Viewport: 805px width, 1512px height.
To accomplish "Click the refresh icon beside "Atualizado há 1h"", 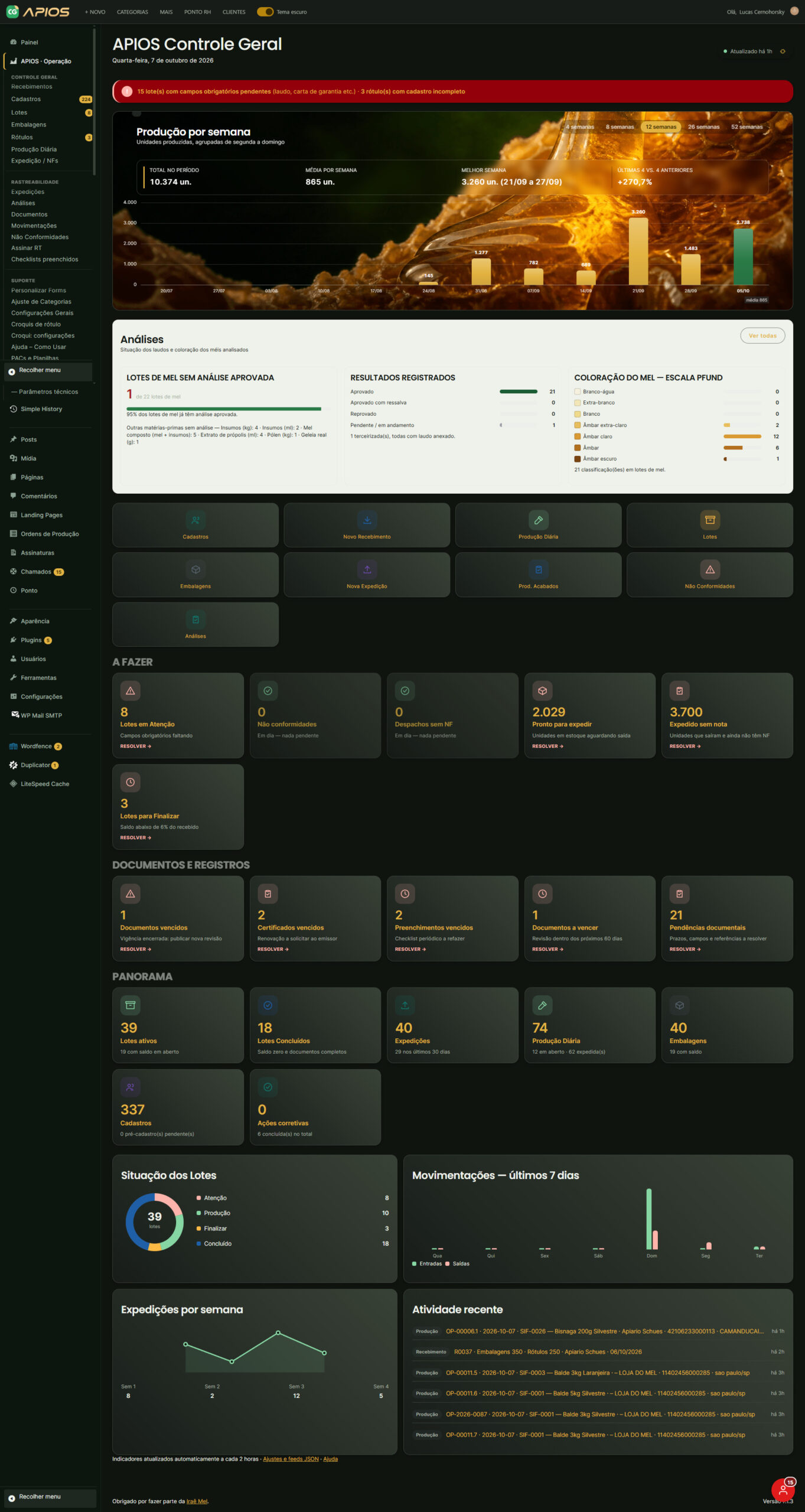I will click(783, 51).
